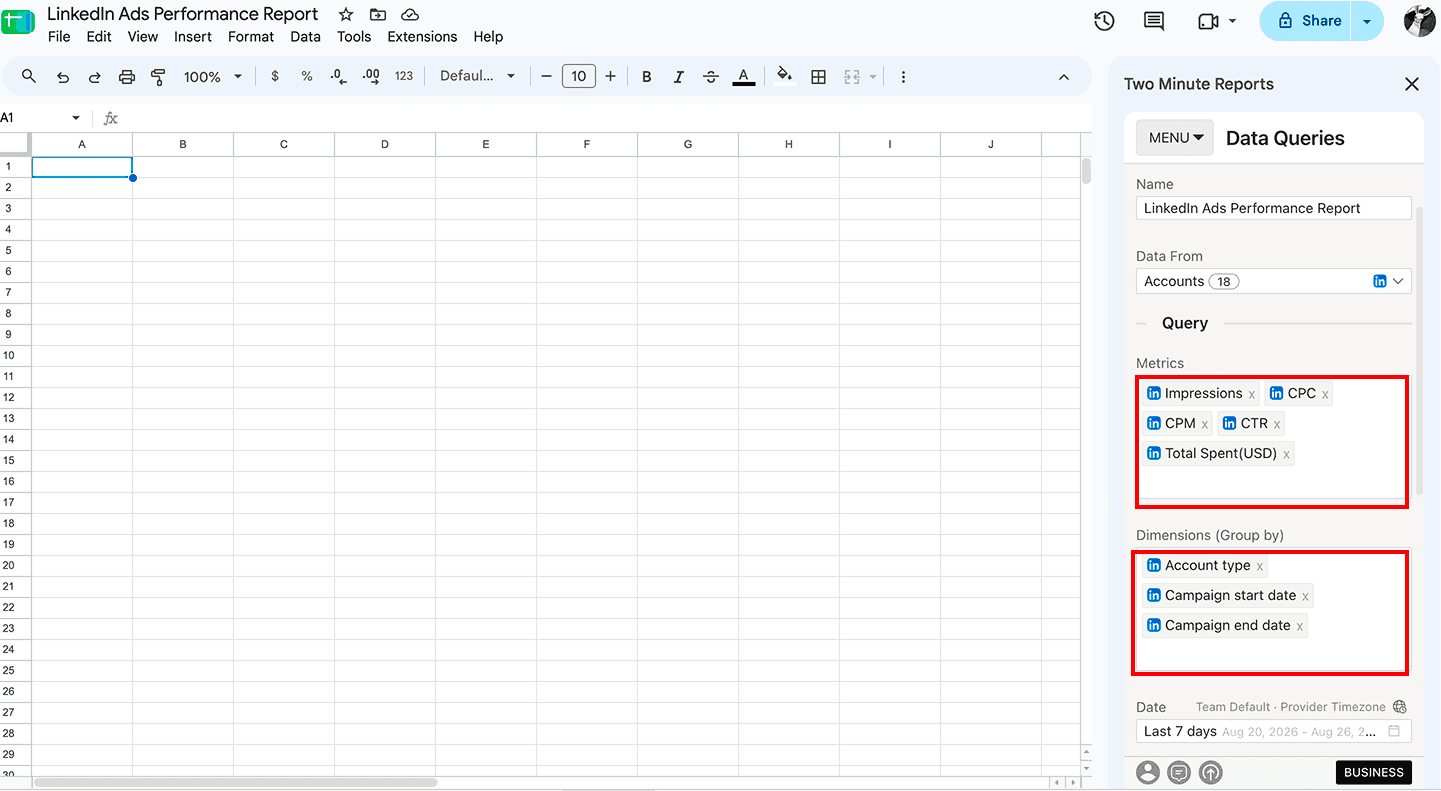
Task: Remove the Impressions metric chip
Action: tap(1251, 395)
